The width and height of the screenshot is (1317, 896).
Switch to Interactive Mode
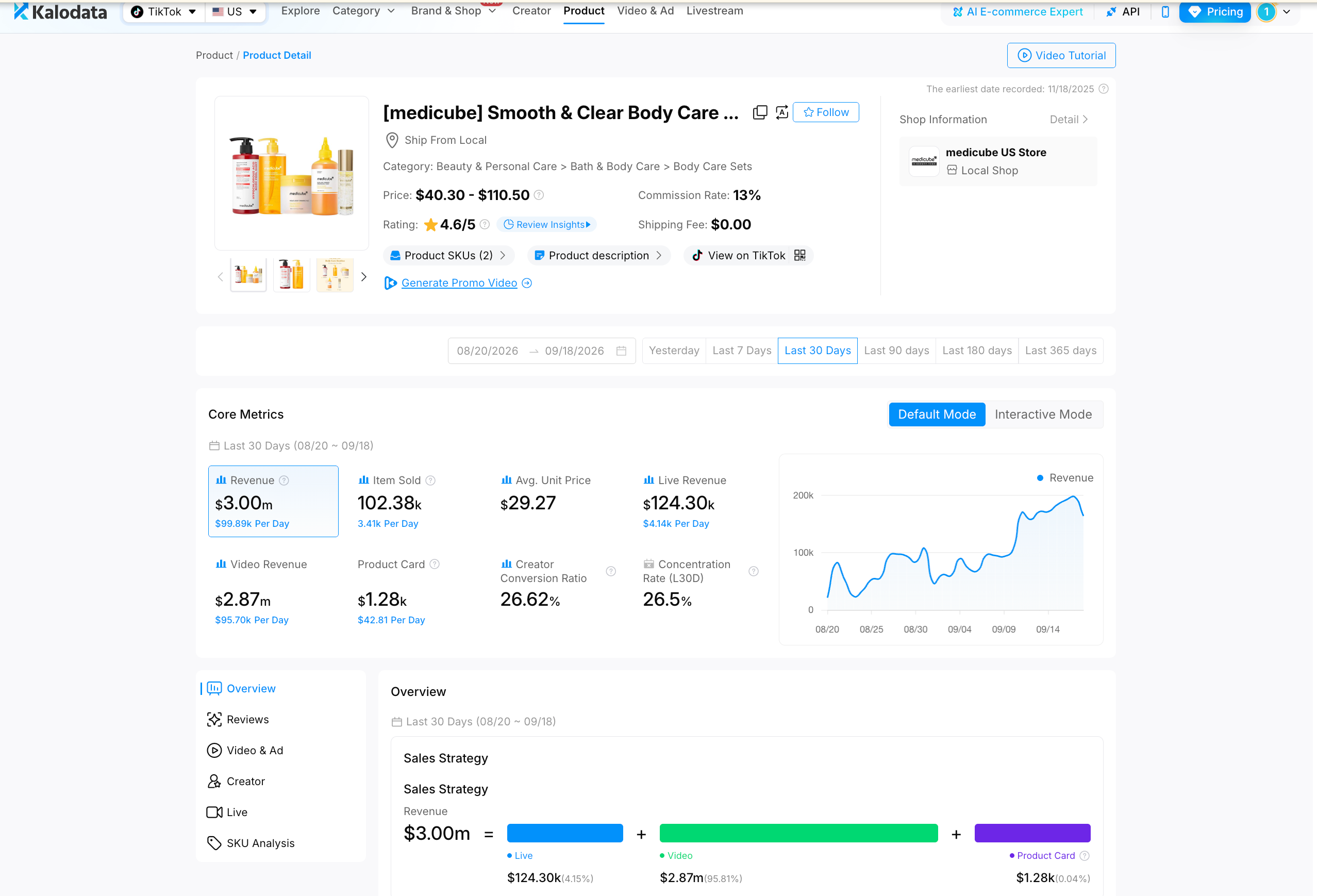(x=1043, y=414)
